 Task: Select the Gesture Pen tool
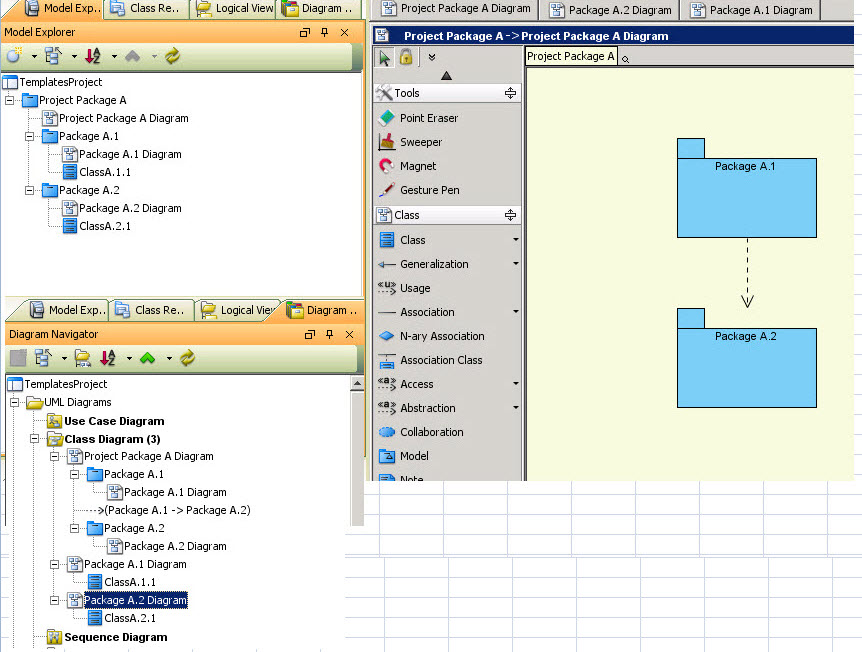click(429, 190)
